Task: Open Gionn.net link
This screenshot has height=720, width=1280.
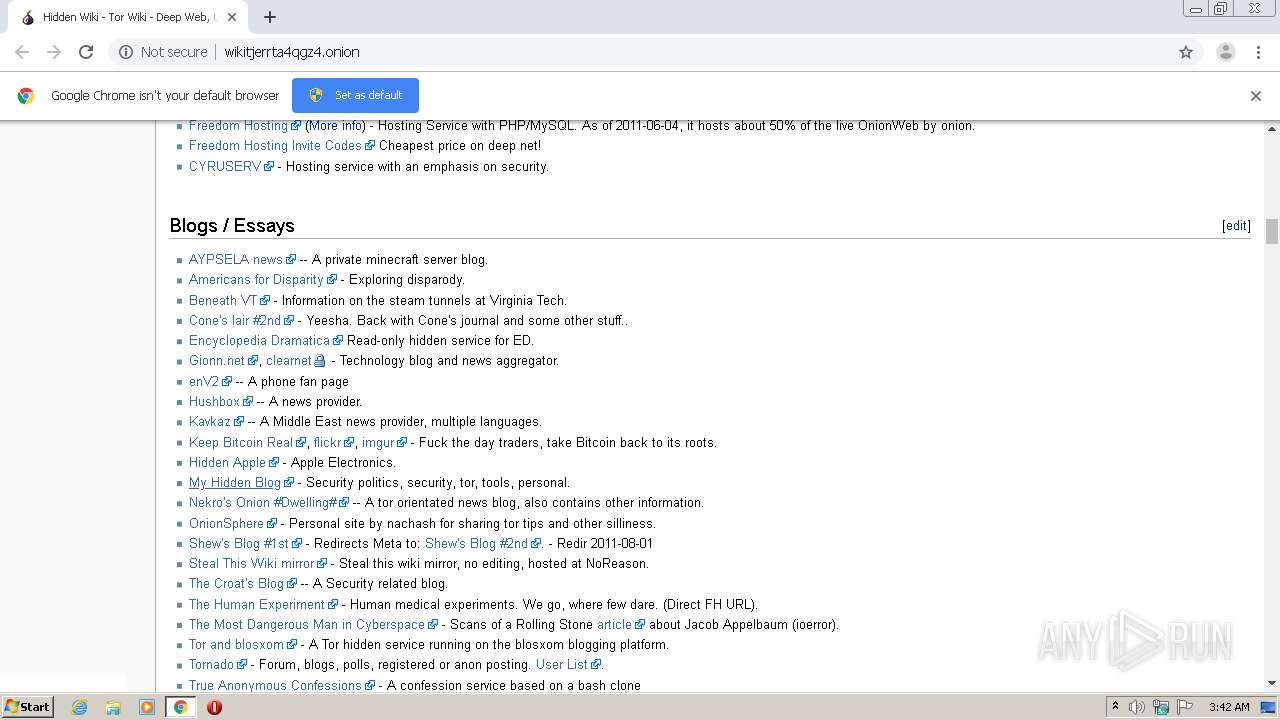Action: [217, 361]
